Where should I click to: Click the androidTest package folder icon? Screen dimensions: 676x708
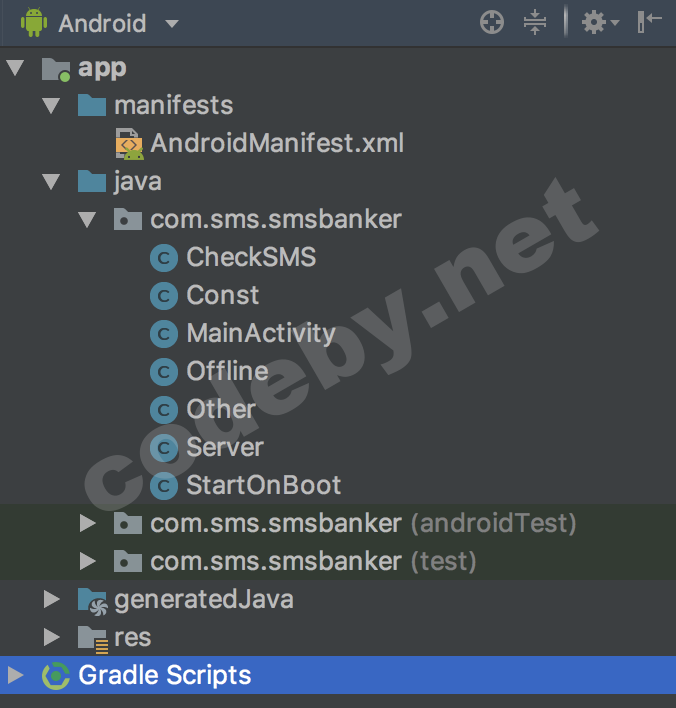coord(128,522)
